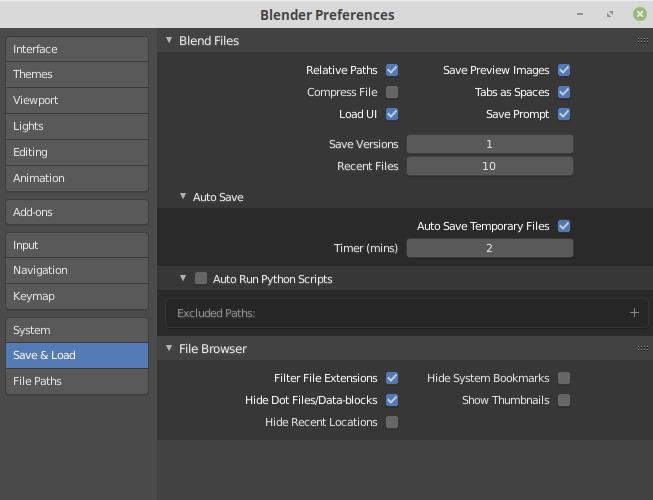Open the Viewport preferences section

coord(77,100)
